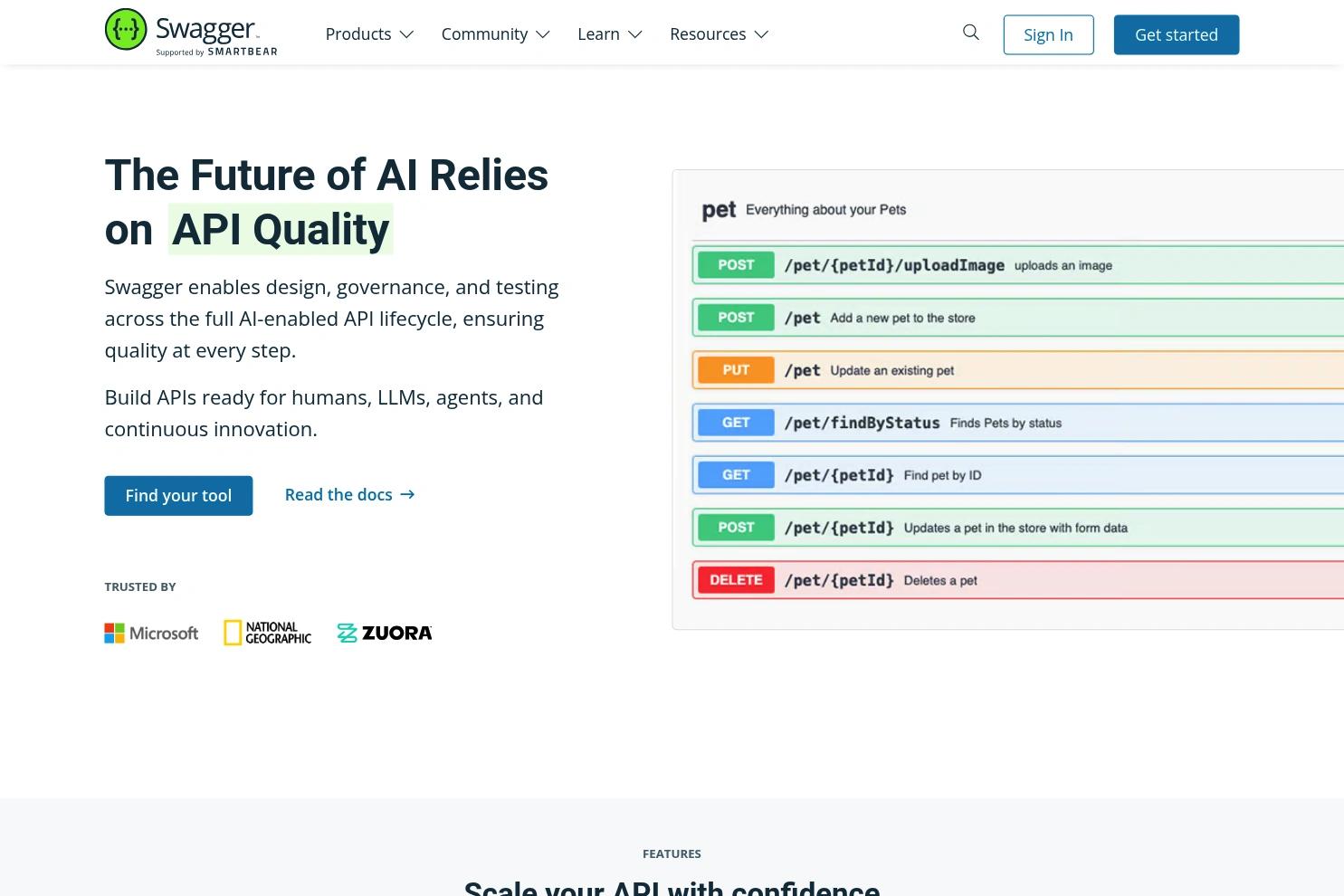Viewport: 1344px width, 896px height.
Task: Expand POST /pet/{petId}/uploadImage endpoint row
Action: (1018, 265)
